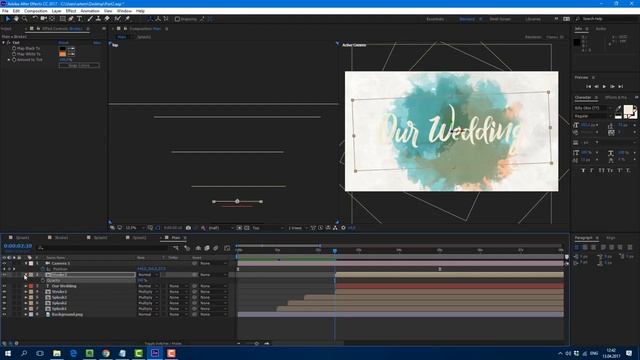Expand the Background.png layer twirl

(x=26, y=315)
